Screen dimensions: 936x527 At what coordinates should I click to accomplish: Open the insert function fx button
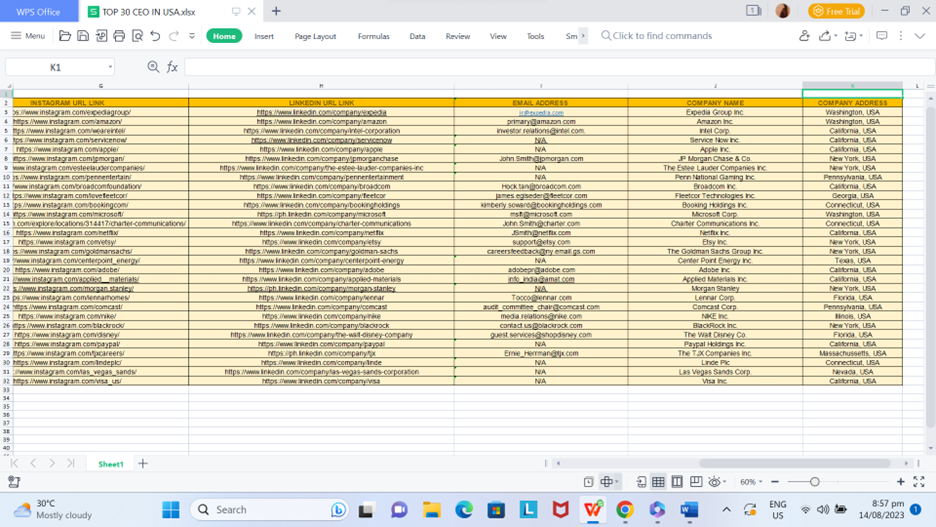(x=172, y=67)
